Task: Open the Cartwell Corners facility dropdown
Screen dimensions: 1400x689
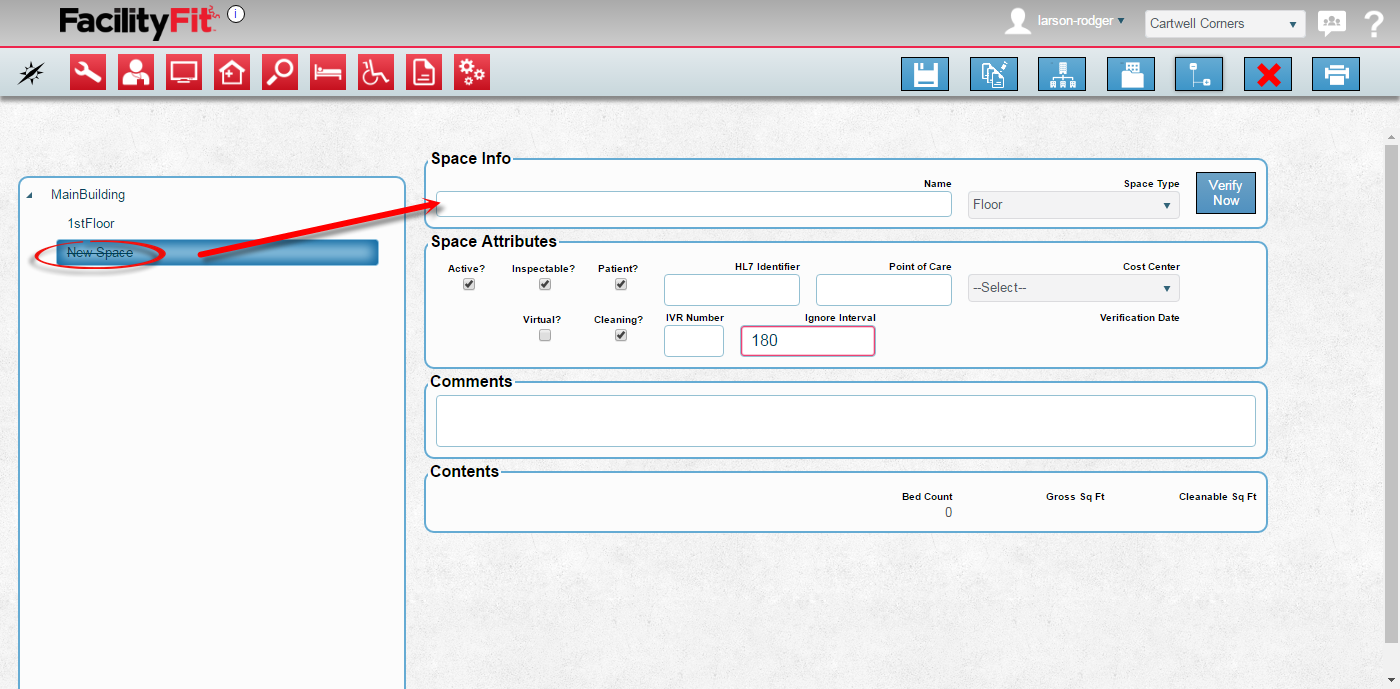Action: [x=1224, y=24]
